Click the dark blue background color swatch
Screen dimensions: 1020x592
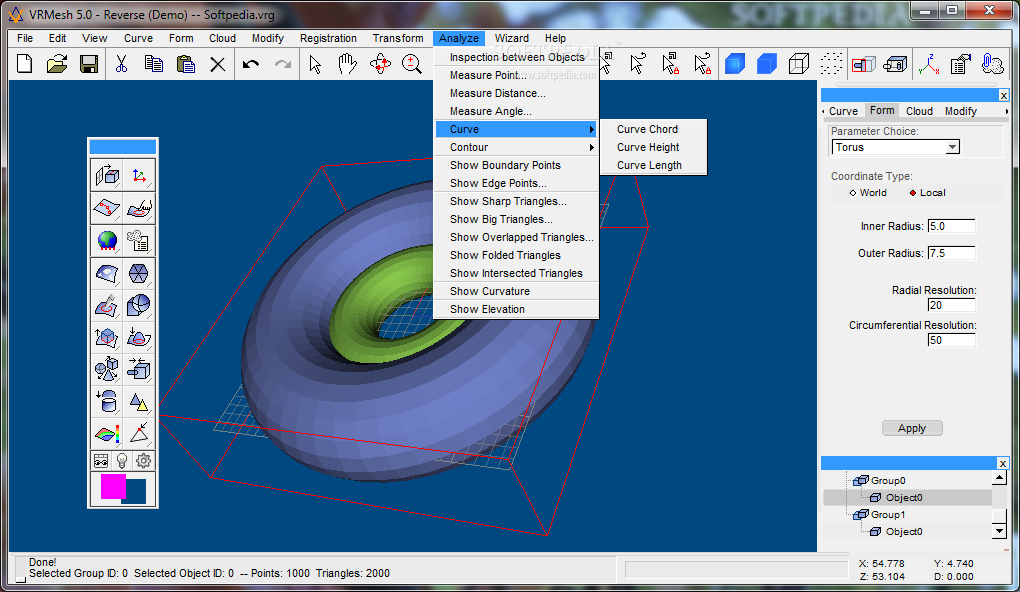(136, 492)
